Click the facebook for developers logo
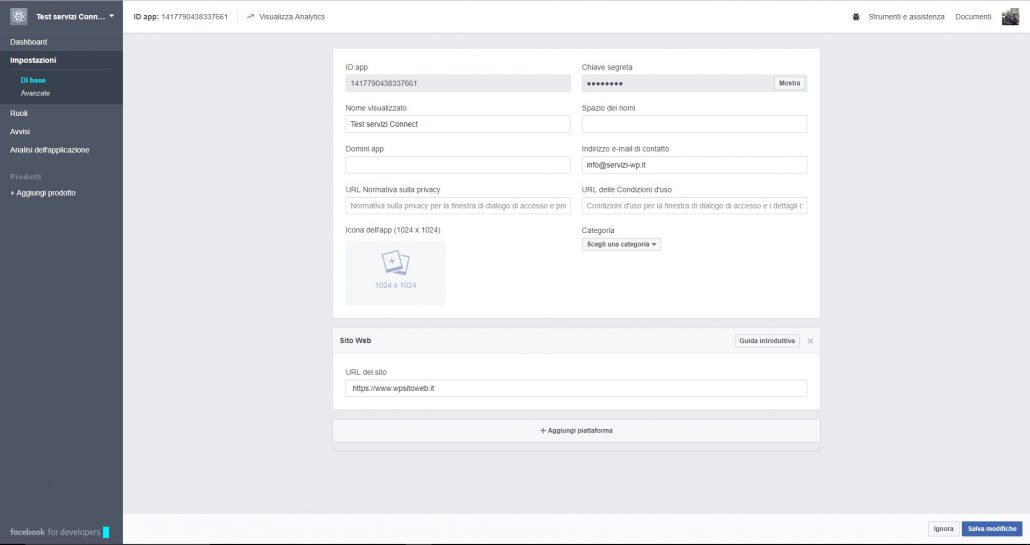1030x545 pixels. 59,532
